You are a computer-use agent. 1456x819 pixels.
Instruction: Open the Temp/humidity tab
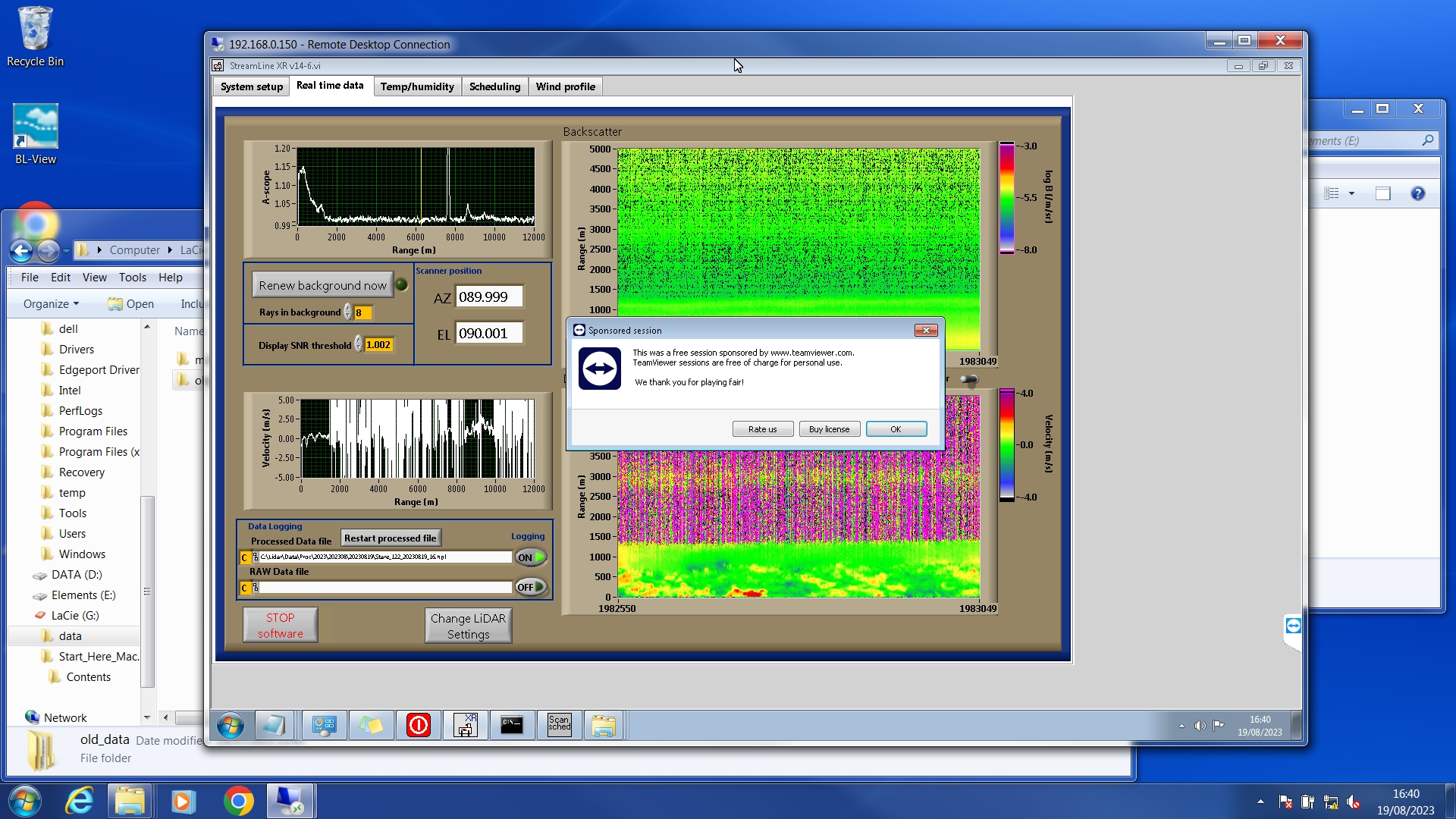coord(416,86)
